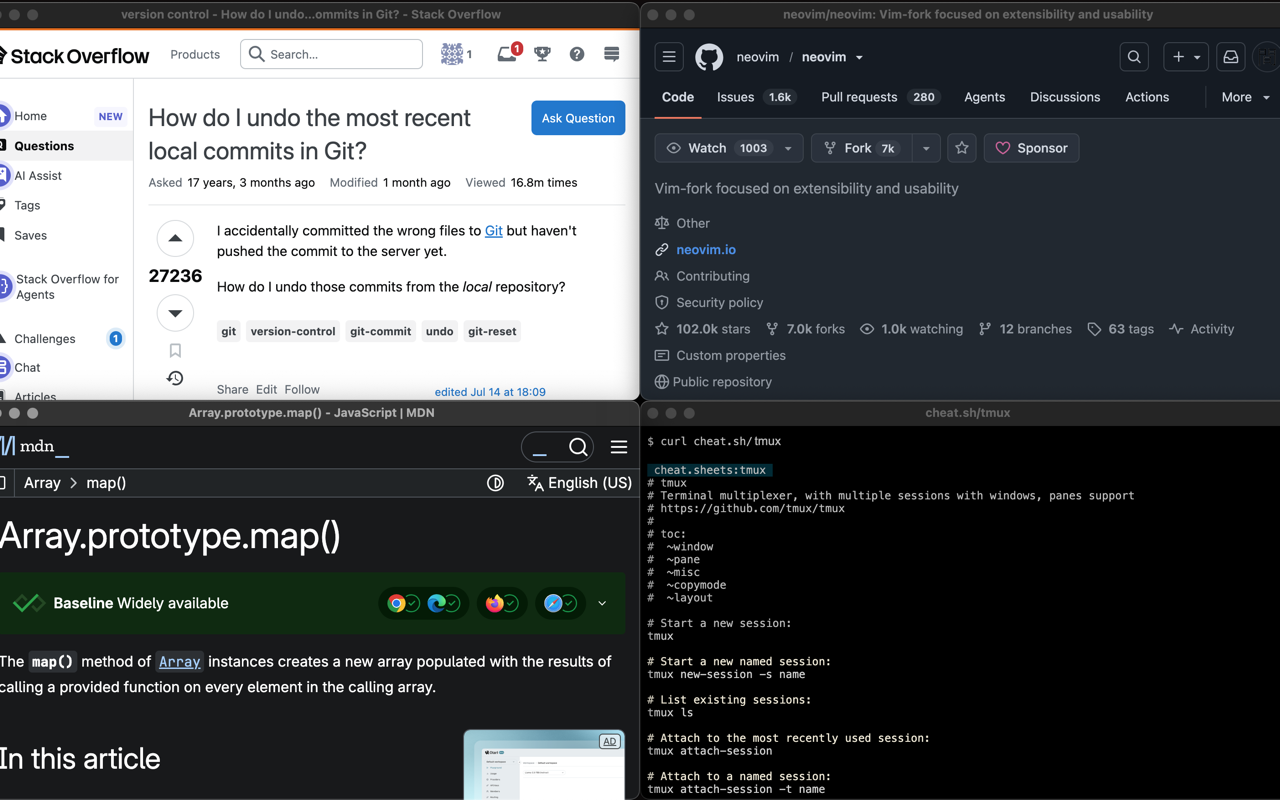Screen dimensions: 1280x800
Task: Toggle MDN color theme switcher
Action: (495, 483)
